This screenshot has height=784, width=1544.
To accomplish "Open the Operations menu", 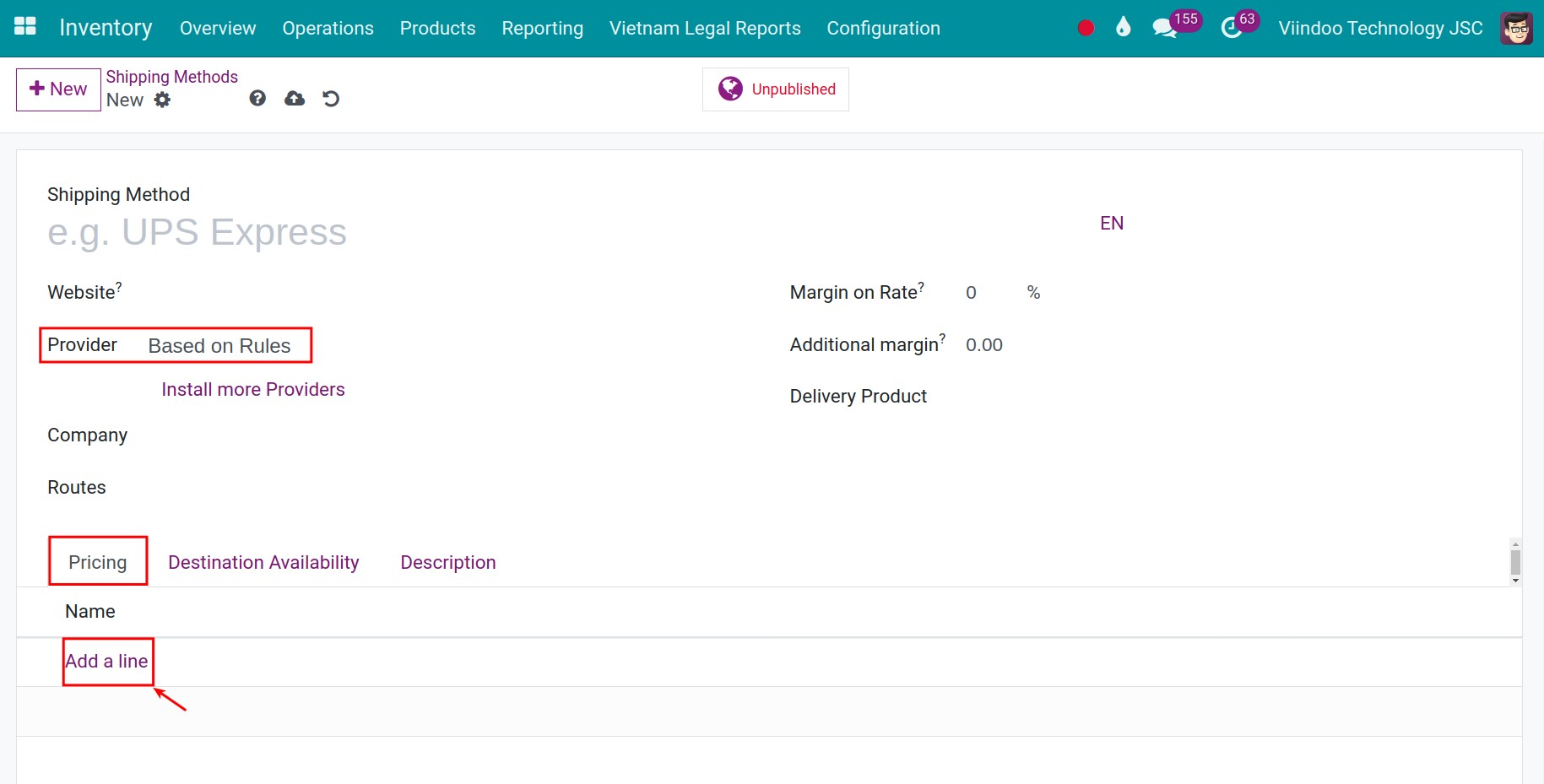I will (328, 28).
